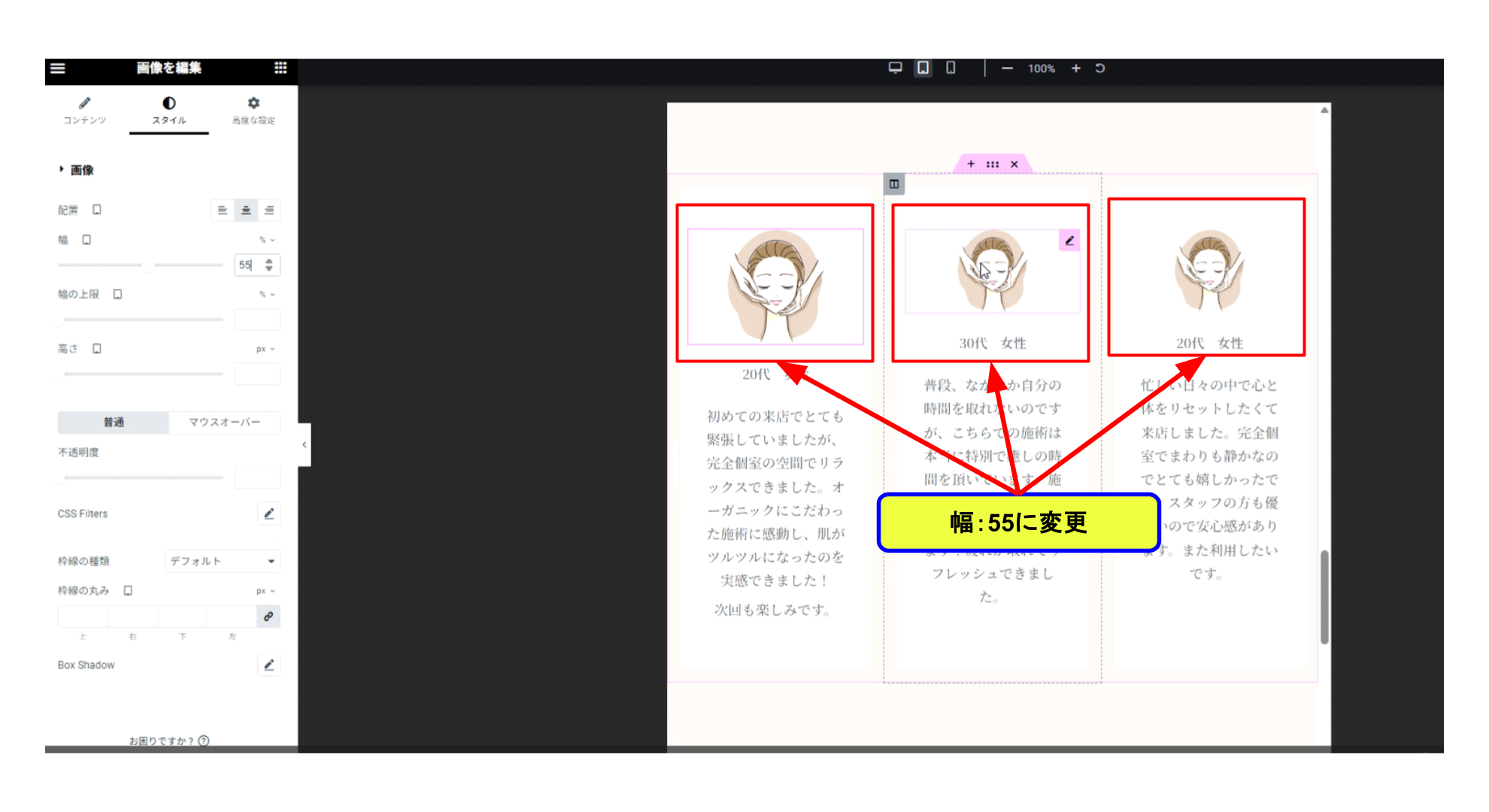Click the 不透明度 value field
1489x812 pixels.
click(x=257, y=477)
